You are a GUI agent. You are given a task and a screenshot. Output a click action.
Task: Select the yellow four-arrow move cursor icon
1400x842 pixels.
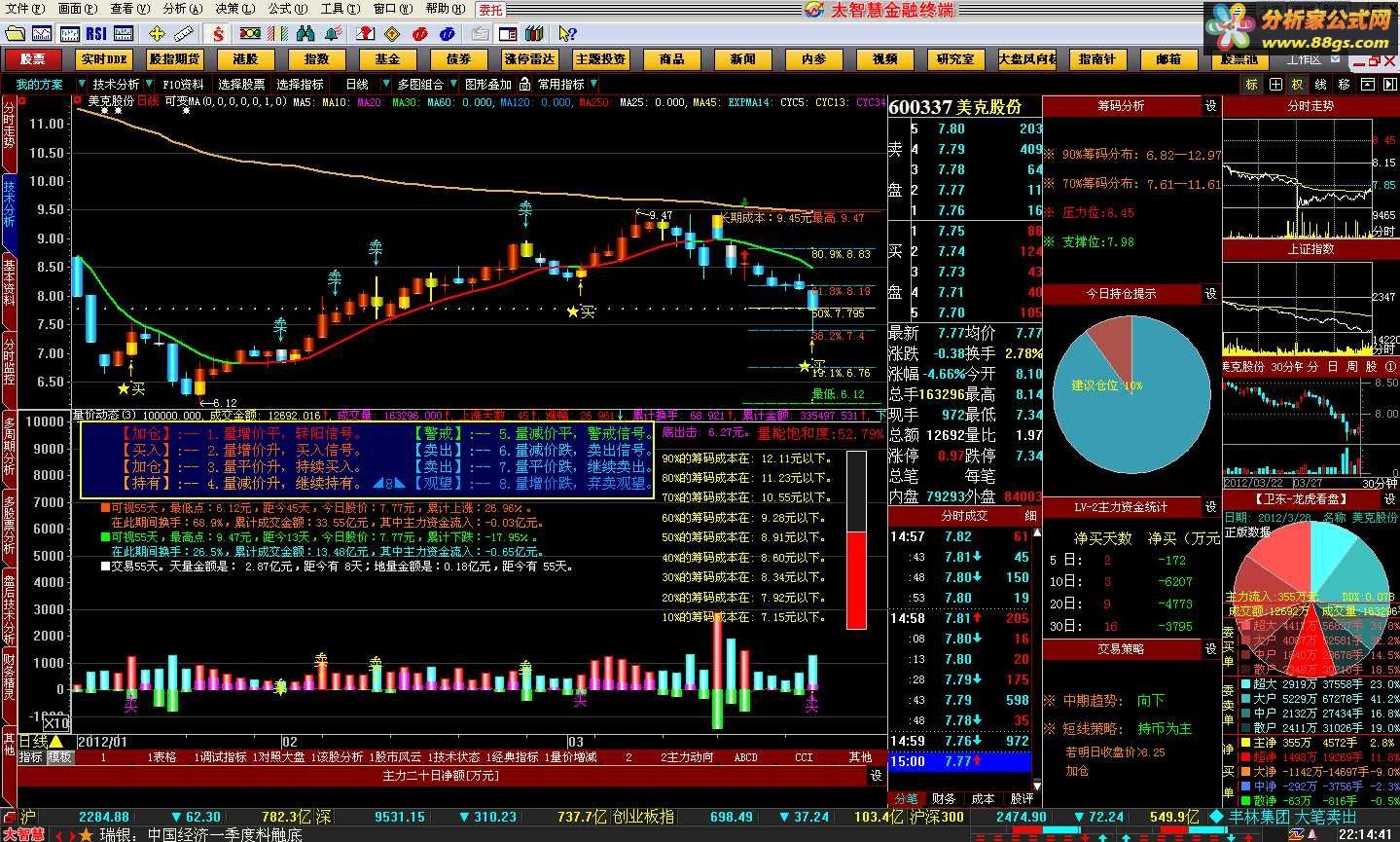pos(156,34)
